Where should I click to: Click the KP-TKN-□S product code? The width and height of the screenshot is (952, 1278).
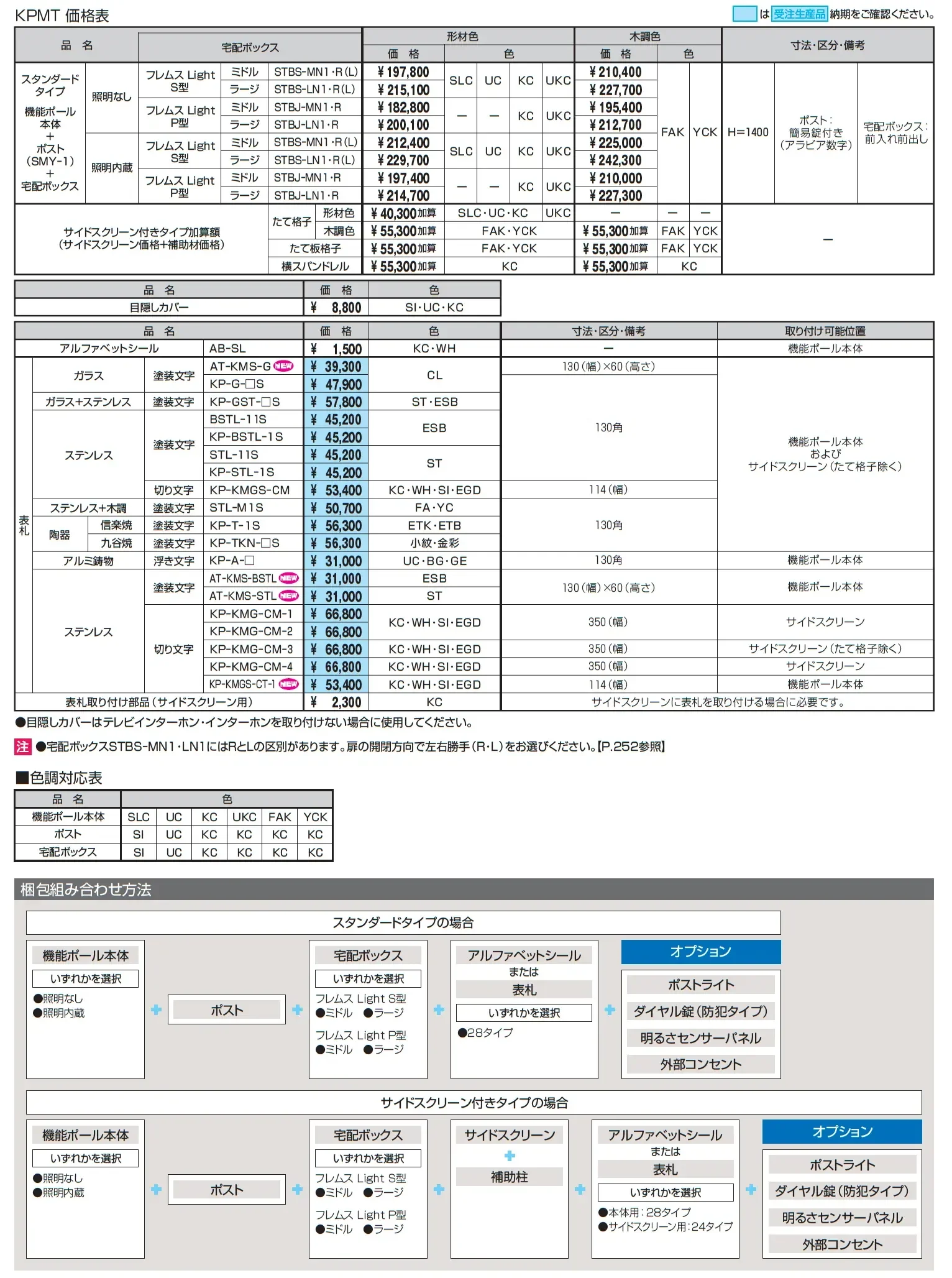(x=244, y=543)
